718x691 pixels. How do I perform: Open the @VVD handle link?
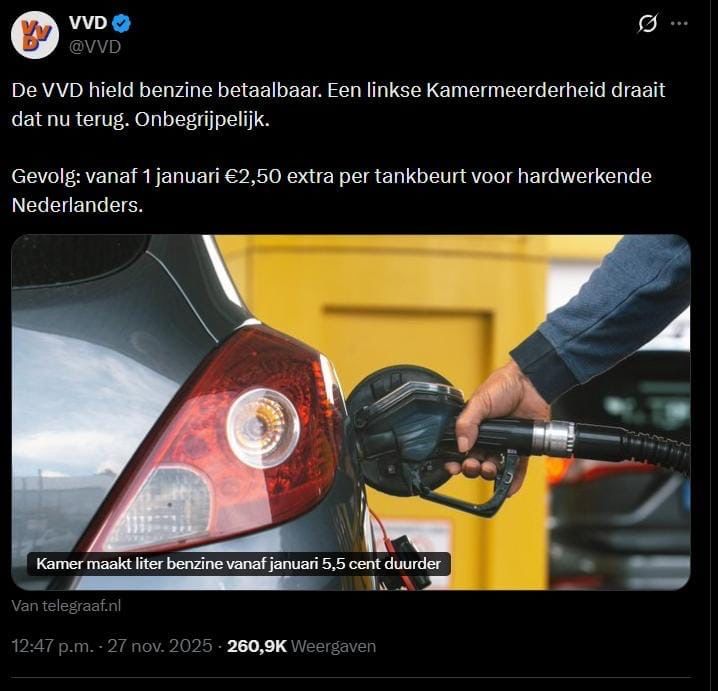pyautogui.click(x=95, y=47)
